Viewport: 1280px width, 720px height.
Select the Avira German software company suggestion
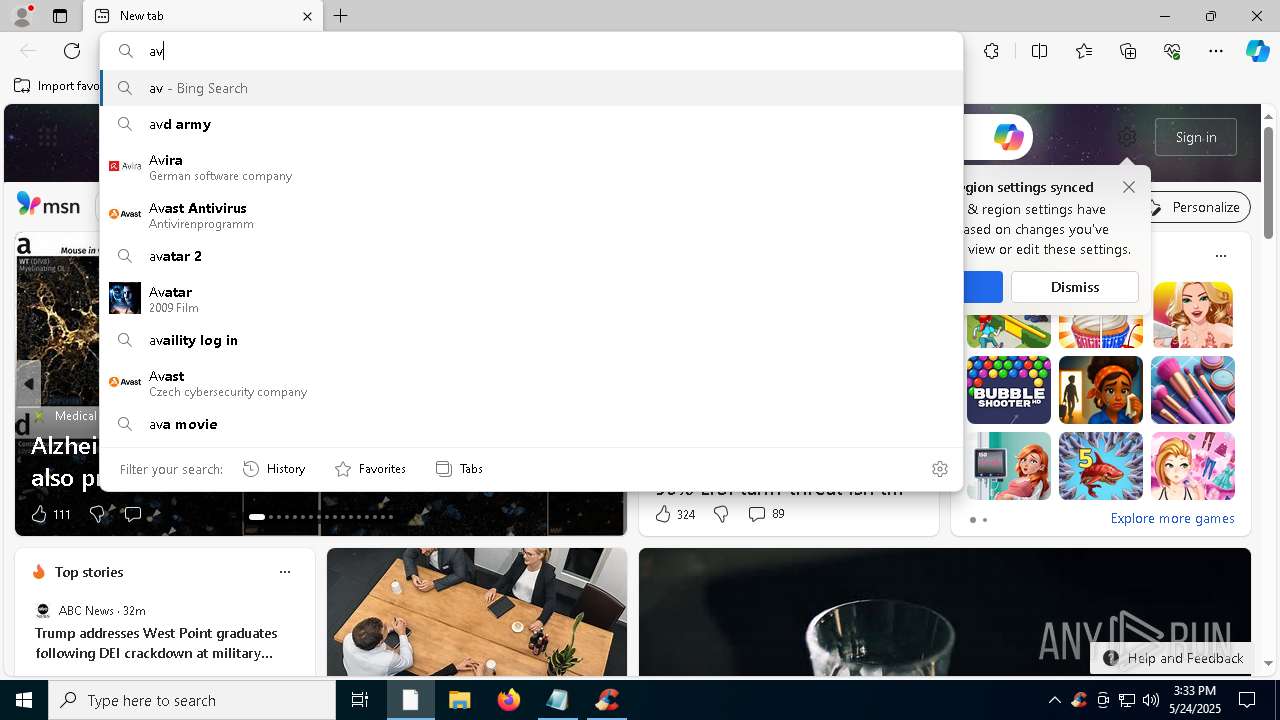click(532, 167)
